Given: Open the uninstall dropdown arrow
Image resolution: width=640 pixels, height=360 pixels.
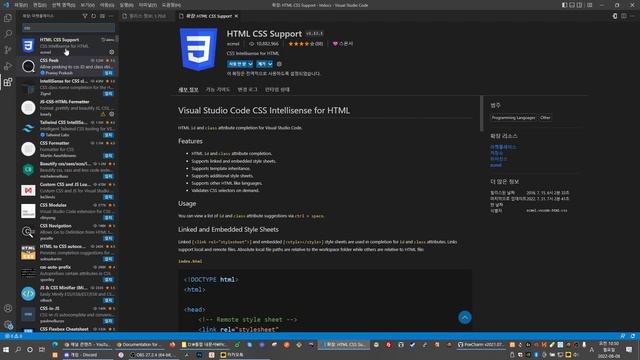Looking at the screenshot, I should coord(270,64).
